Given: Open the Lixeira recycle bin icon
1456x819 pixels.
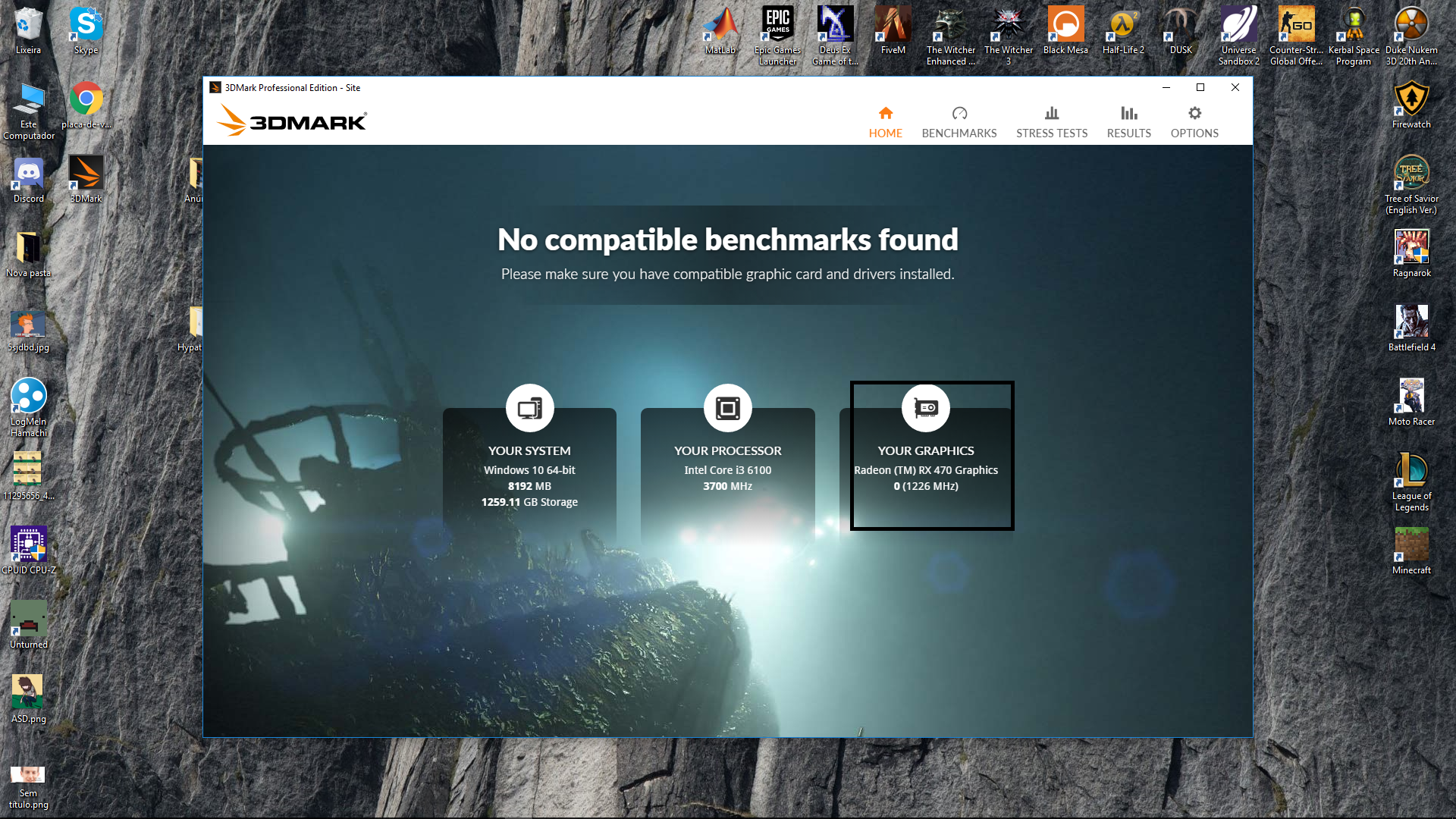Looking at the screenshot, I should pyautogui.click(x=28, y=31).
